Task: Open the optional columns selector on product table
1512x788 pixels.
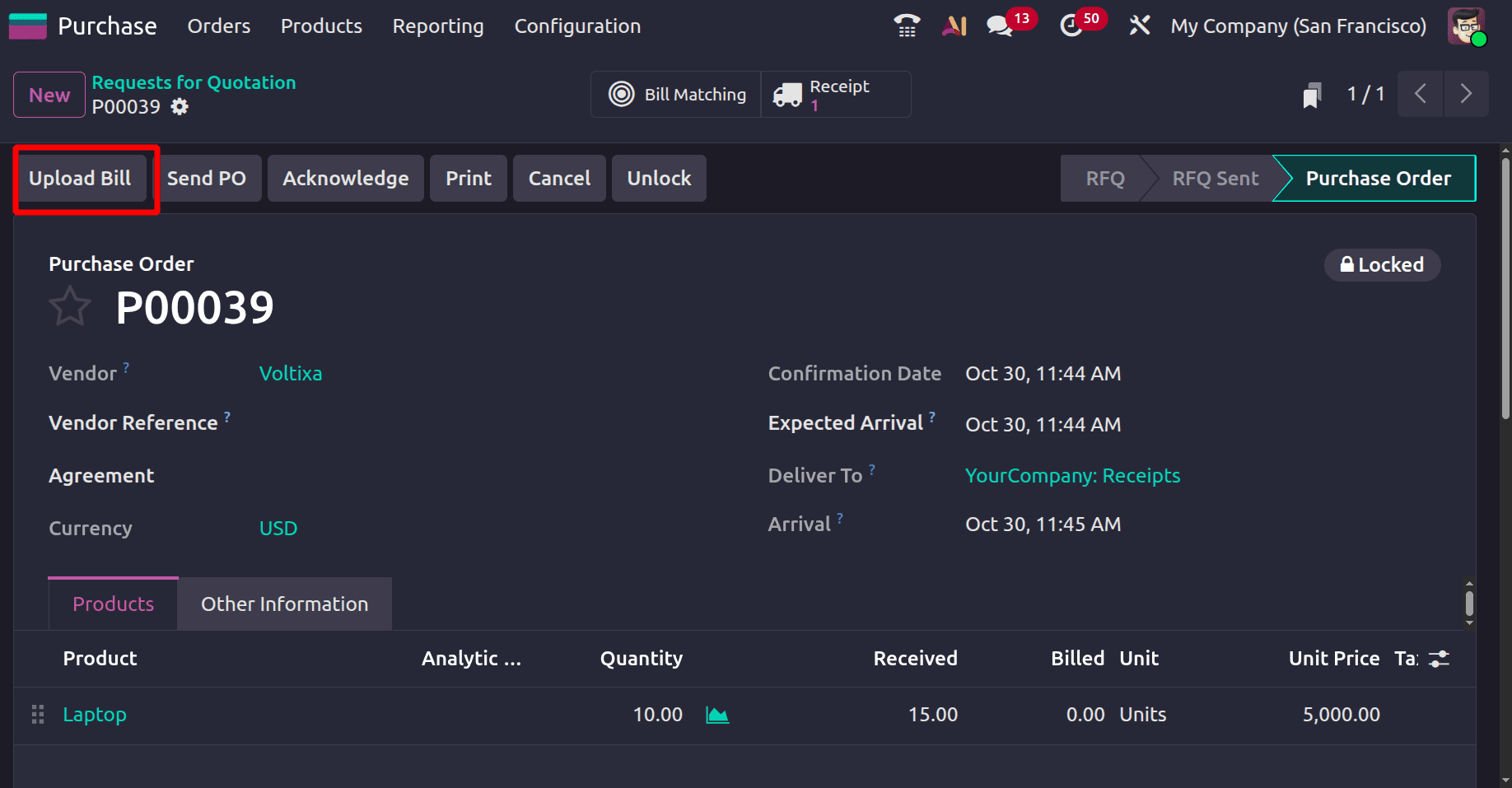Action: 1438,659
